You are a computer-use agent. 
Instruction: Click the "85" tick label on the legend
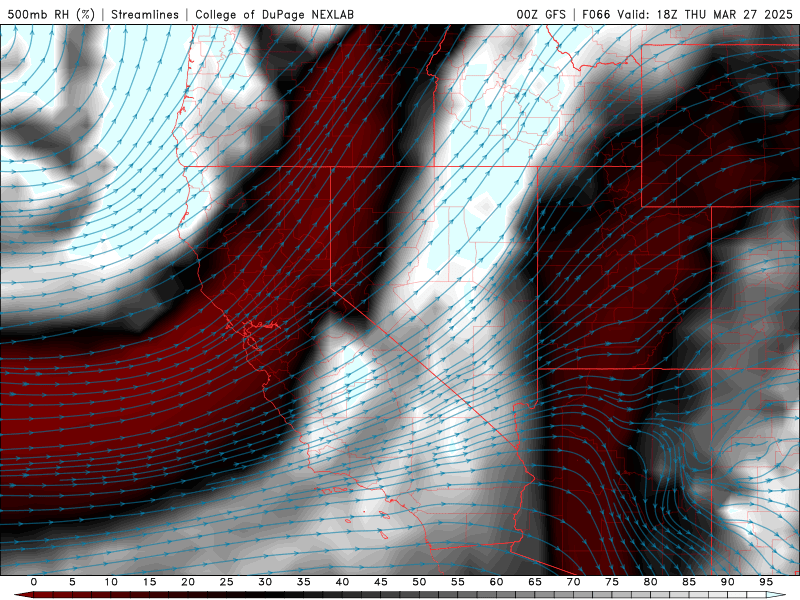tap(689, 582)
